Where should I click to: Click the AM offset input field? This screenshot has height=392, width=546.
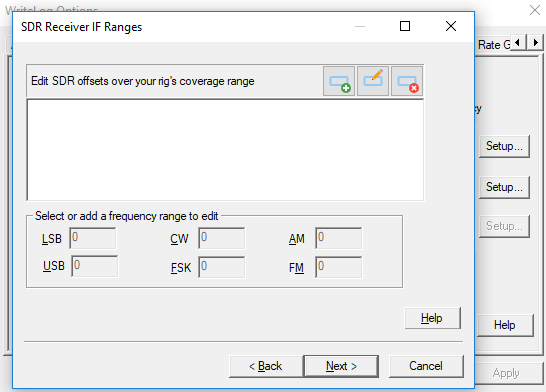pos(338,238)
